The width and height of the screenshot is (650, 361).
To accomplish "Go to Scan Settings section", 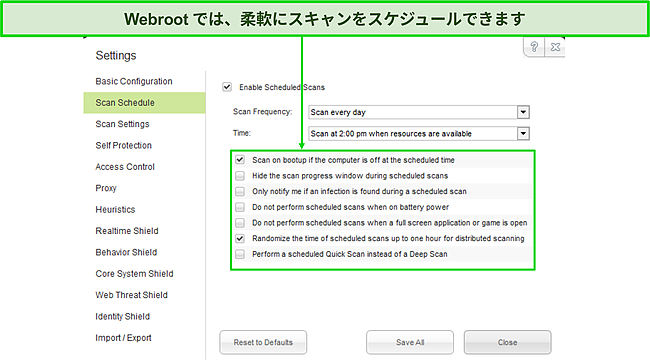I will (x=122, y=124).
